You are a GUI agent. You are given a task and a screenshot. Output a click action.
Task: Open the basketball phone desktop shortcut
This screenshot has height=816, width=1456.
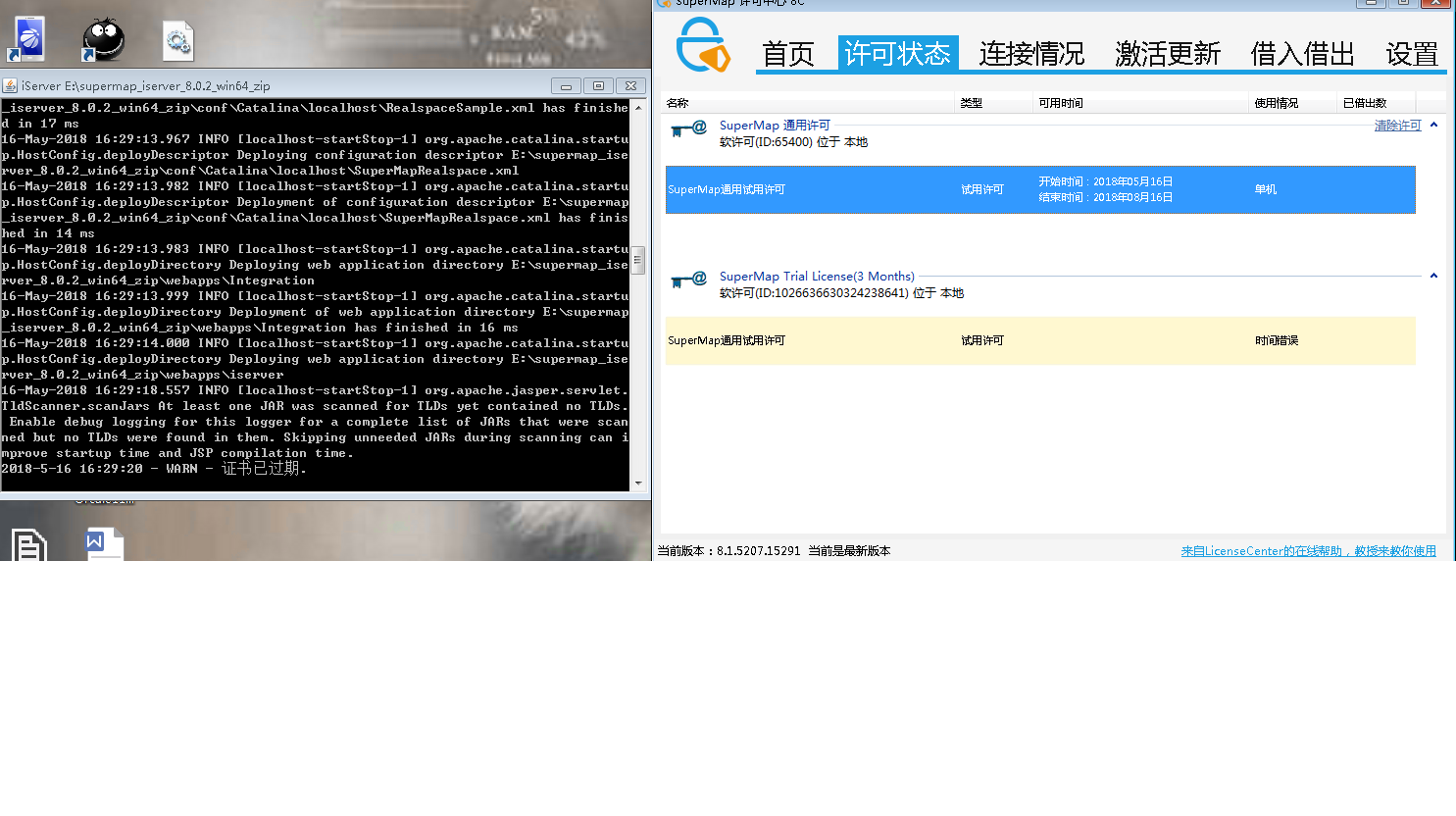tap(28, 38)
